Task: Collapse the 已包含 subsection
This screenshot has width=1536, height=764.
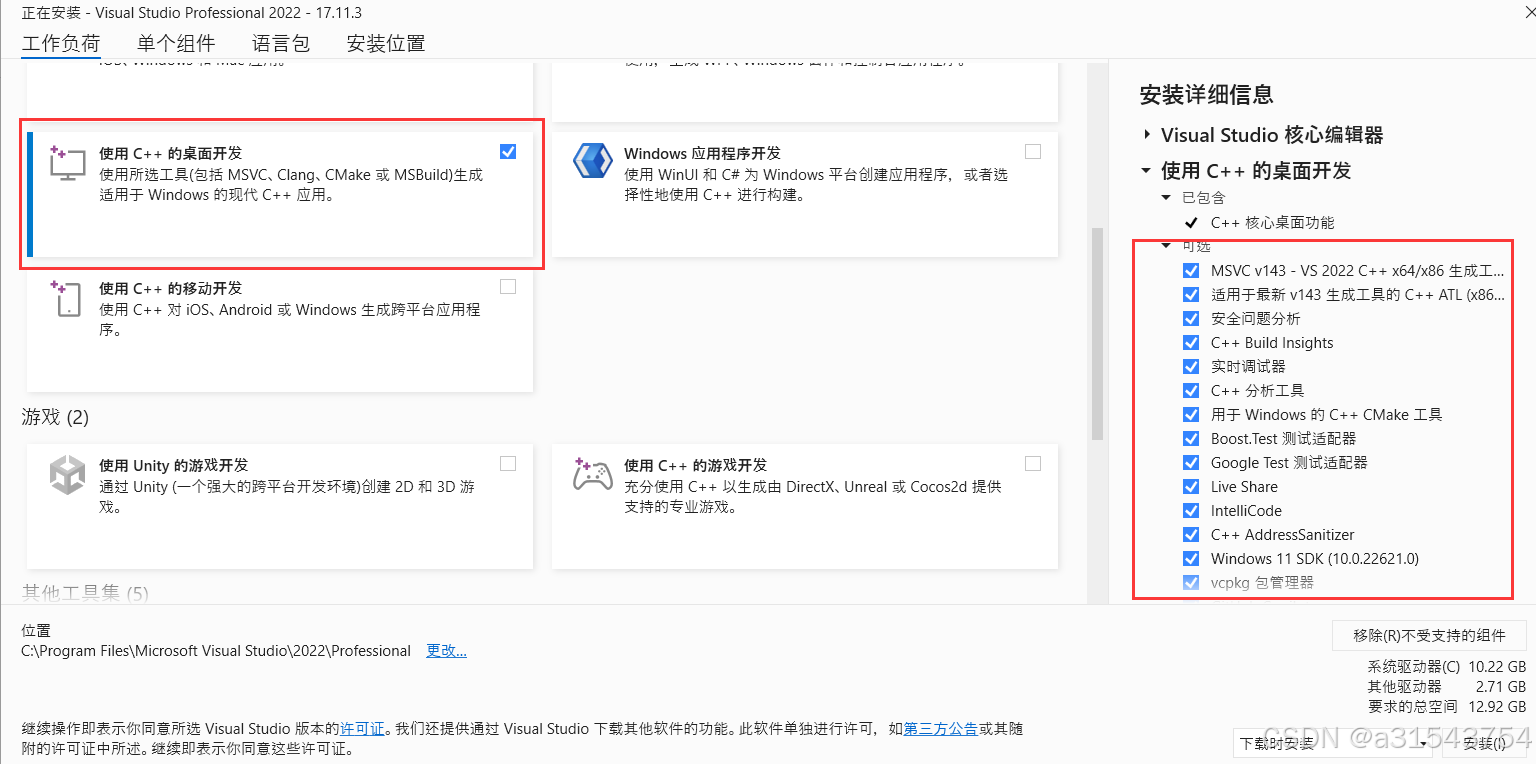Action: pyautogui.click(x=1166, y=198)
